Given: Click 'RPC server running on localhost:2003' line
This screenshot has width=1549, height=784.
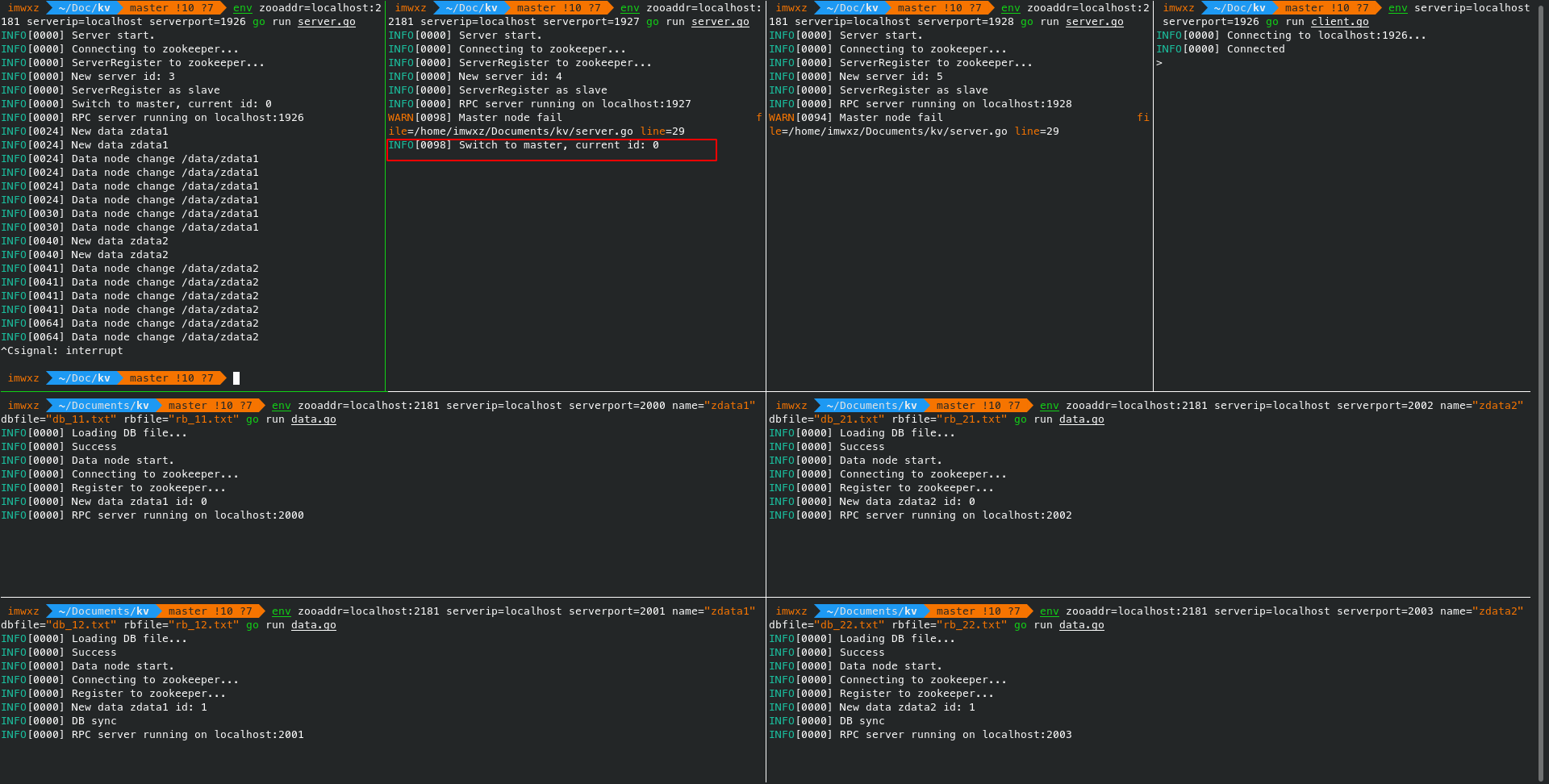Looking at the screenshot, I should pyautogui.click(x=921, y=735).
